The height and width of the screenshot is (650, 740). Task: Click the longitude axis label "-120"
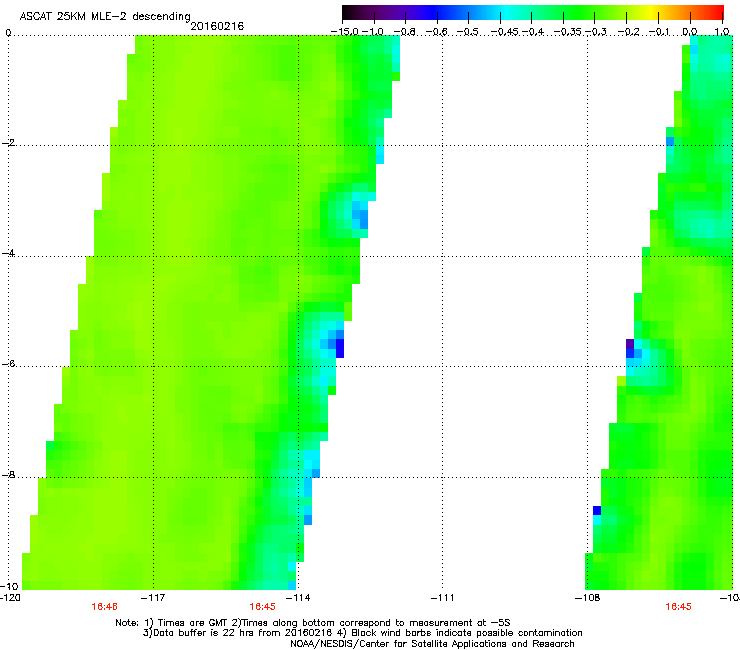click(x=10, y=598)
